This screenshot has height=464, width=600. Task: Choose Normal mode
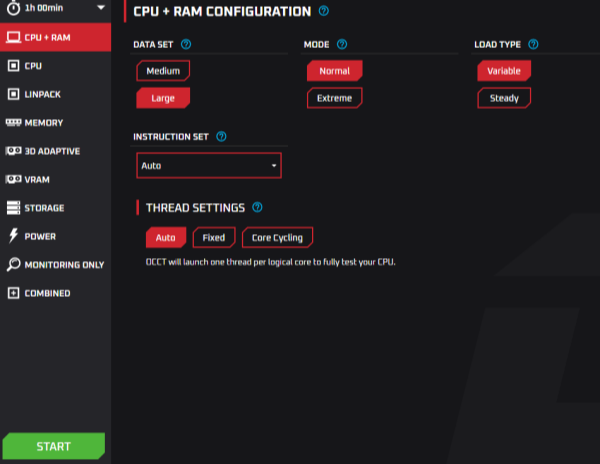(x=334, y=71)
